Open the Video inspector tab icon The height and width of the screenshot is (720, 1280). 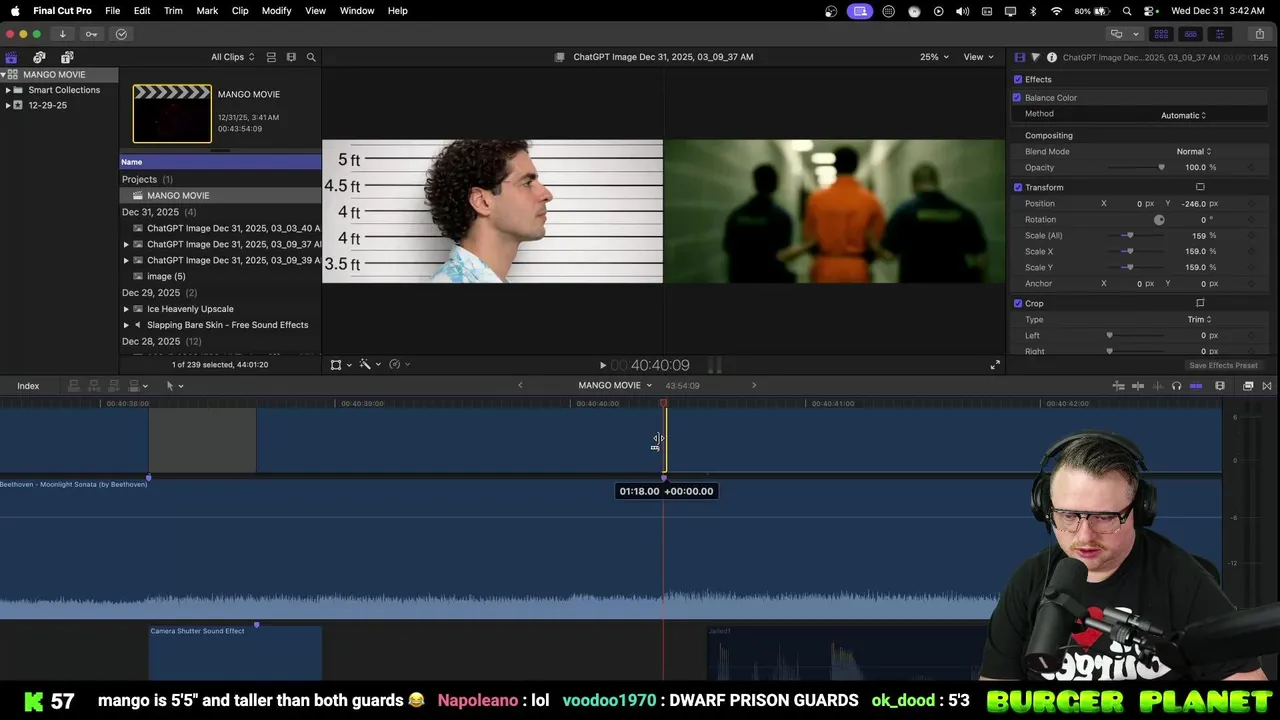pos(1019,57)
